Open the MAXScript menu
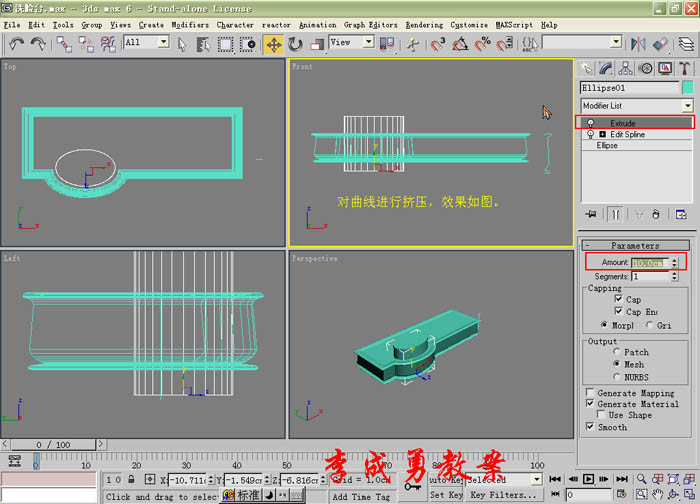This screenshot has height=504, width=700. click(x=514, y=25)
